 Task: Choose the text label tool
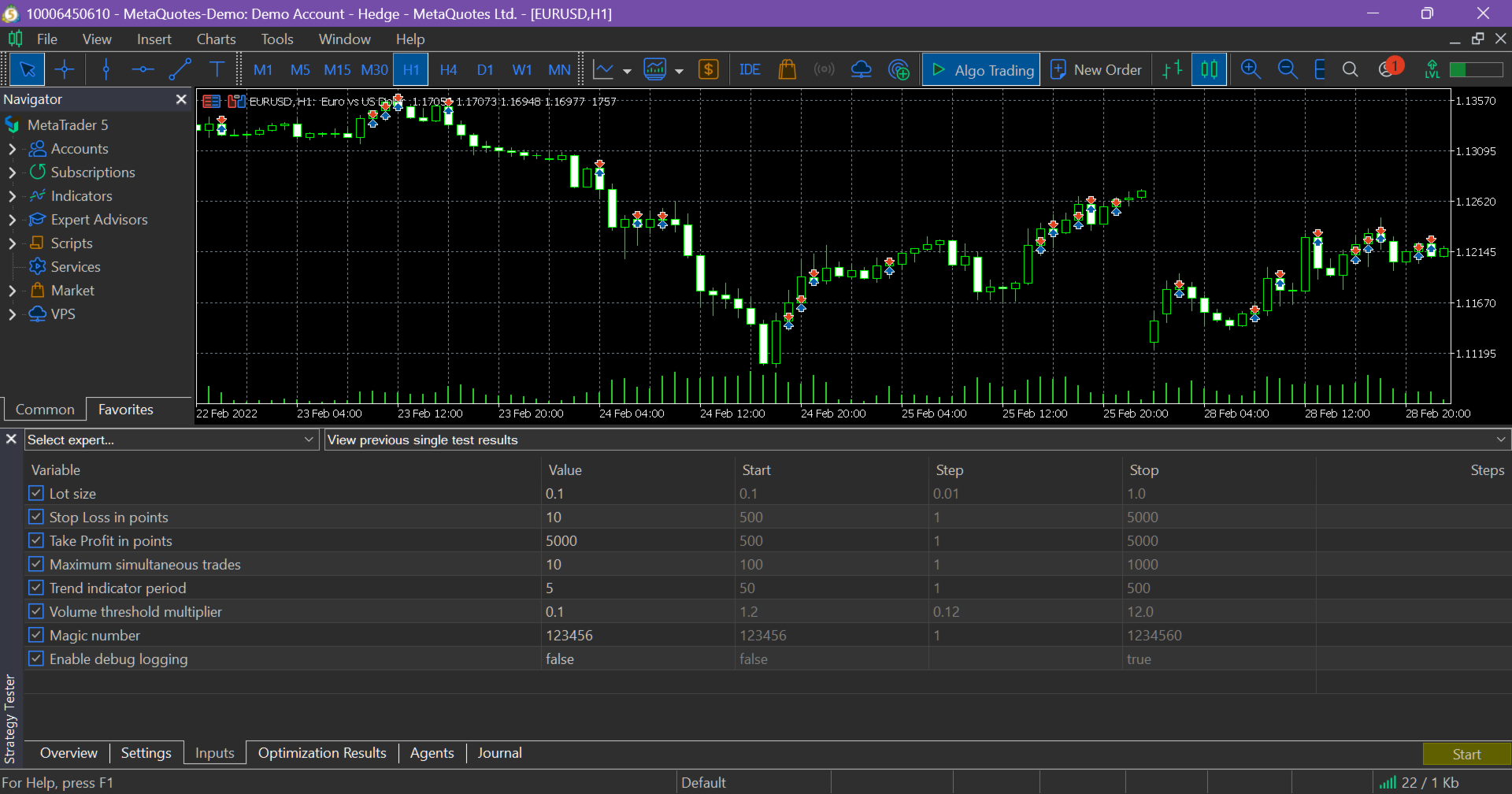217,70
